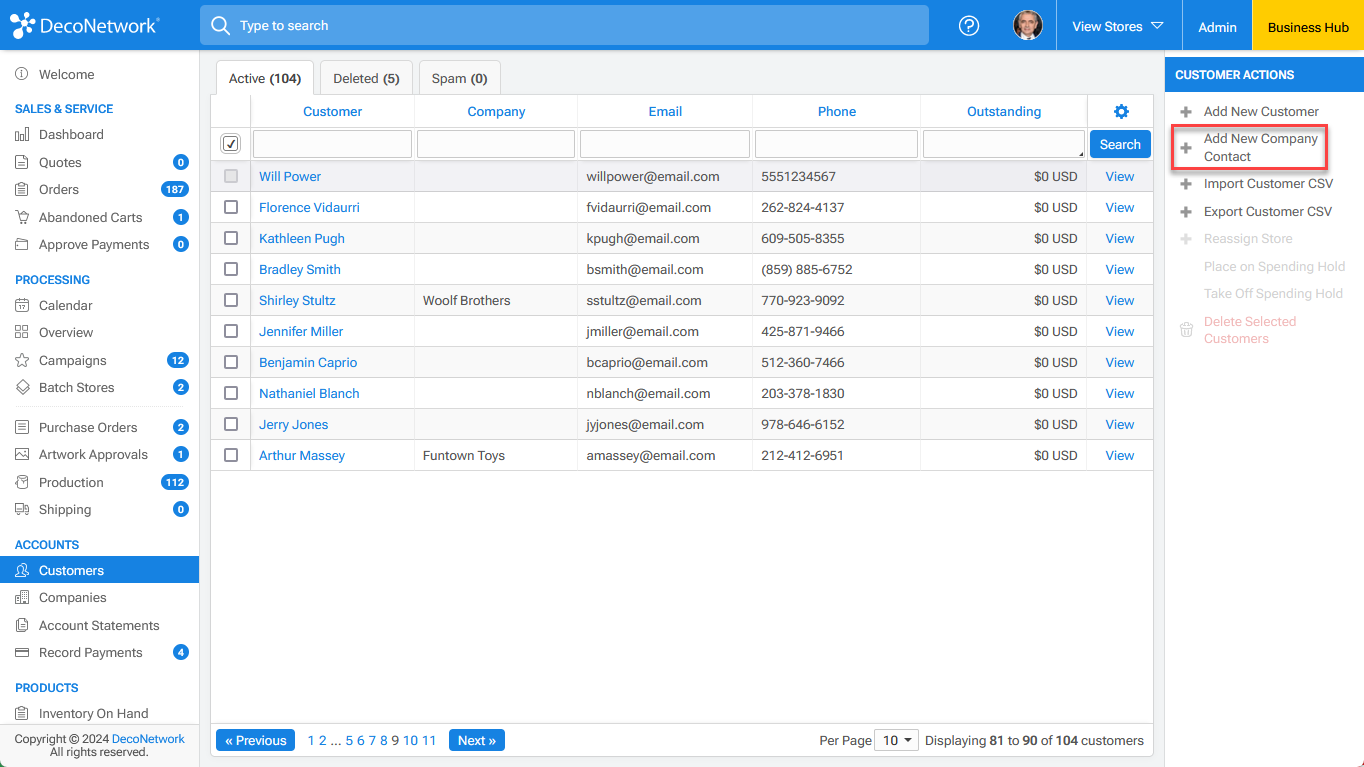
Task: Select the Arthur Massey row checkbox
Action: (x=231, y=455)
